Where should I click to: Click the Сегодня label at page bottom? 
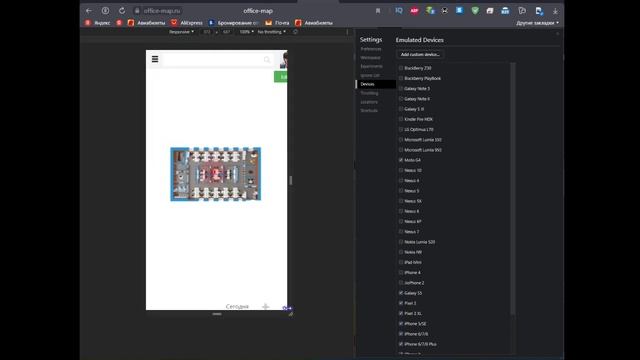coord(237,307)
